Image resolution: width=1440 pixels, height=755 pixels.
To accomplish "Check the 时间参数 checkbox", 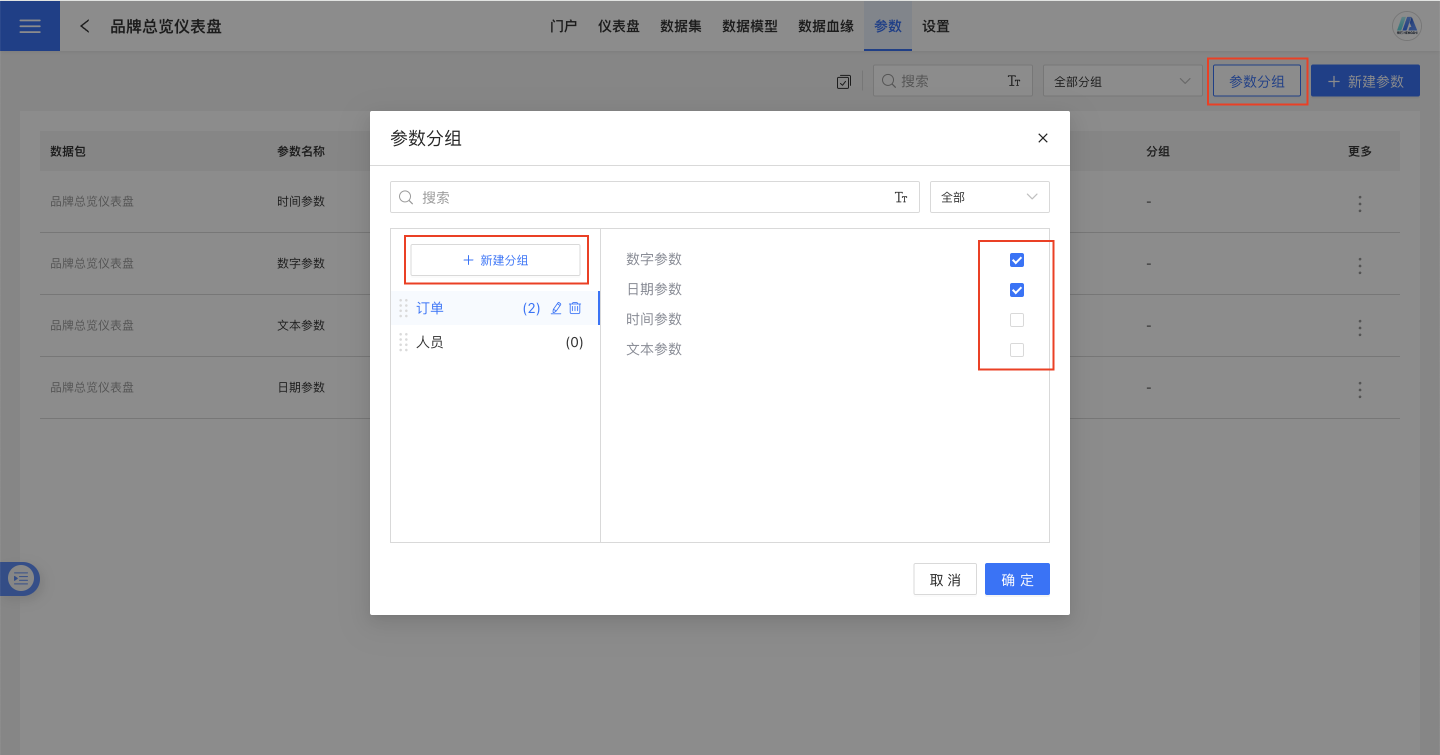I will 1017,320.
